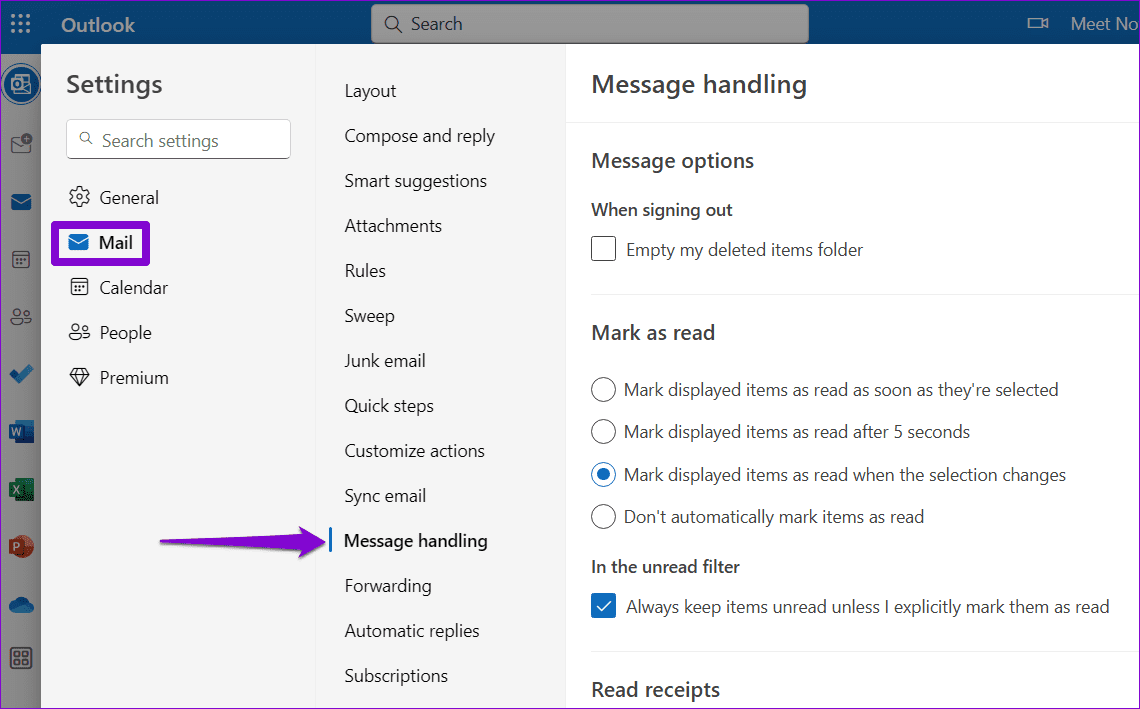
Task: Go to Mail settings category
Action: [118, 242]
